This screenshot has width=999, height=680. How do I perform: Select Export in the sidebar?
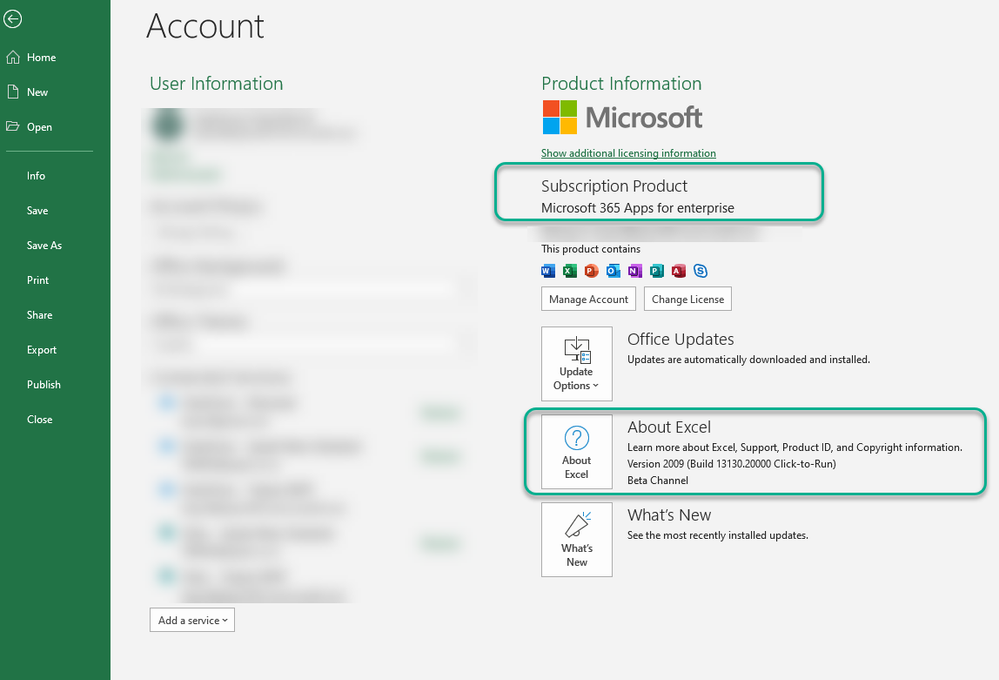point(41,350)
